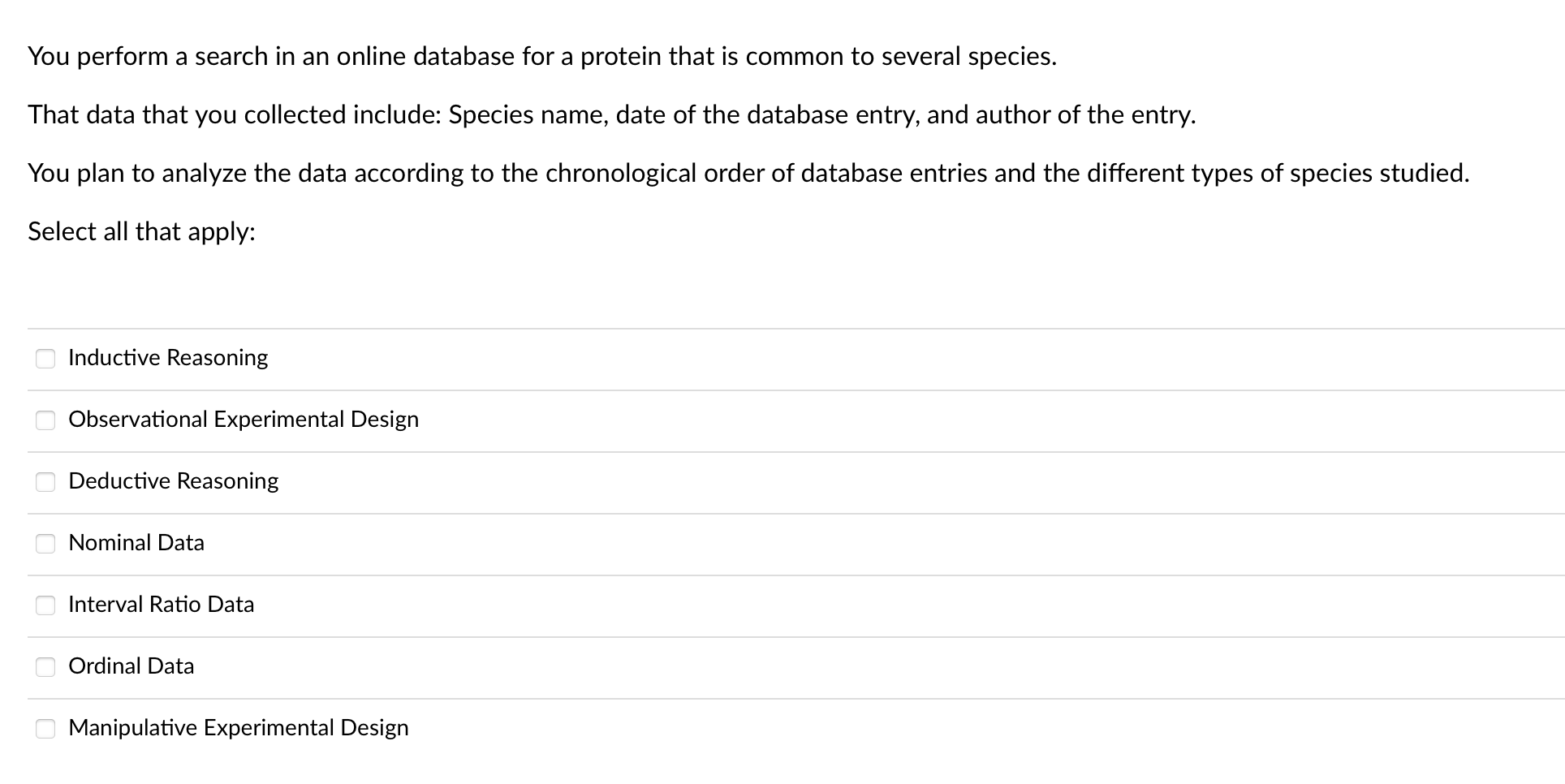Check the Interval Ratio Data checkbox
The image size is (1565, 784).
point(45,605)
